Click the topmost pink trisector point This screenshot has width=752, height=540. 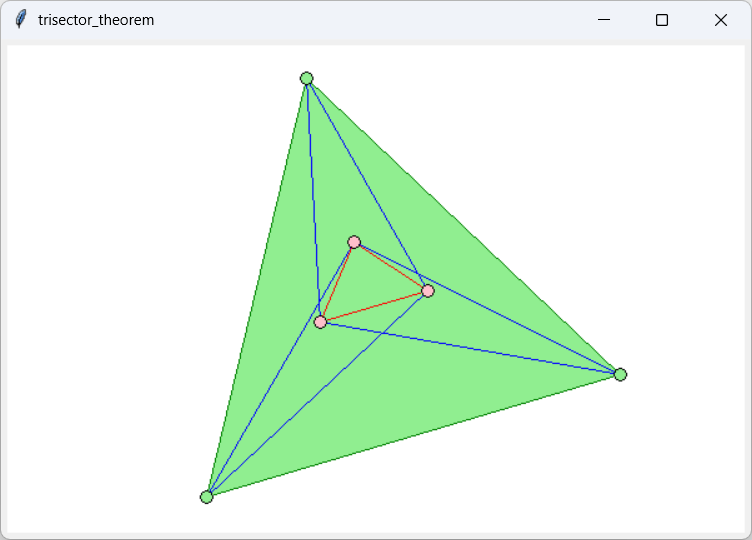[354, 242]
